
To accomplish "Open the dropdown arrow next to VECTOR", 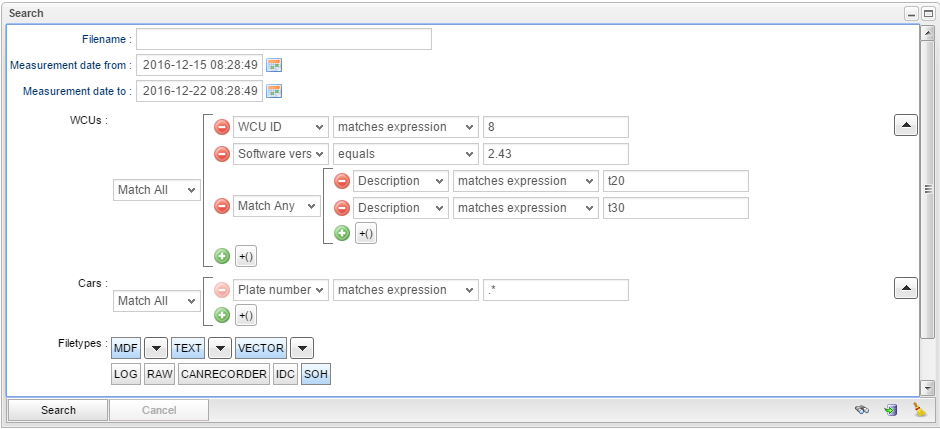I will (304, 348).
